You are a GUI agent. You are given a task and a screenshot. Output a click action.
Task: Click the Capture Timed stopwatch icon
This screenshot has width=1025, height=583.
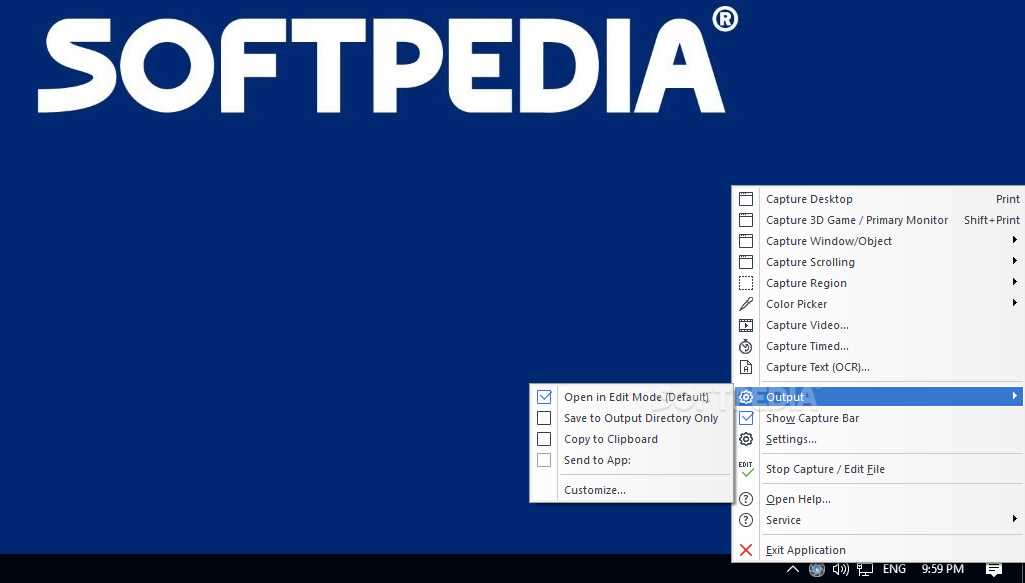click(745, 346)
